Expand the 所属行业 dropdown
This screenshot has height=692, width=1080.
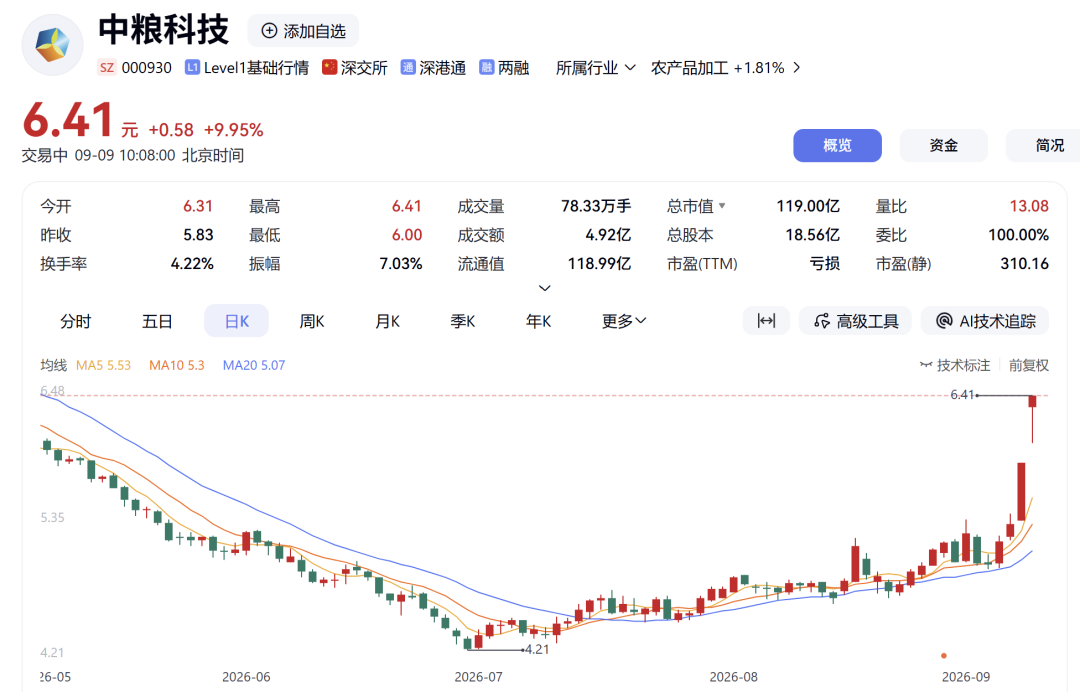596,67
